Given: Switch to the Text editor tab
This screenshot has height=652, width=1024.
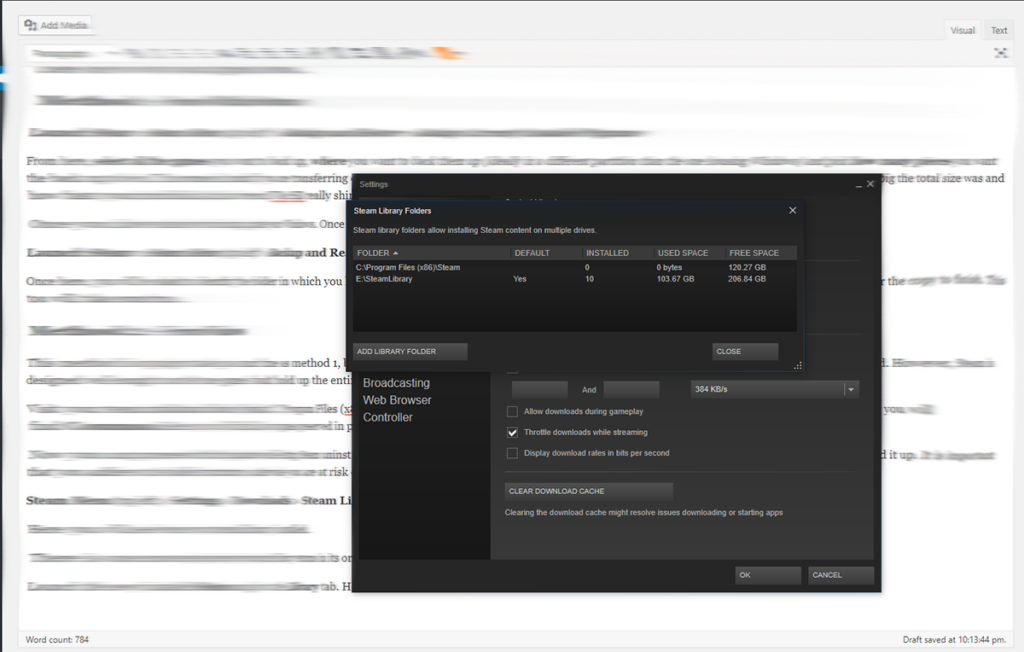Looking at the screenshot, I should pos(998,30).
